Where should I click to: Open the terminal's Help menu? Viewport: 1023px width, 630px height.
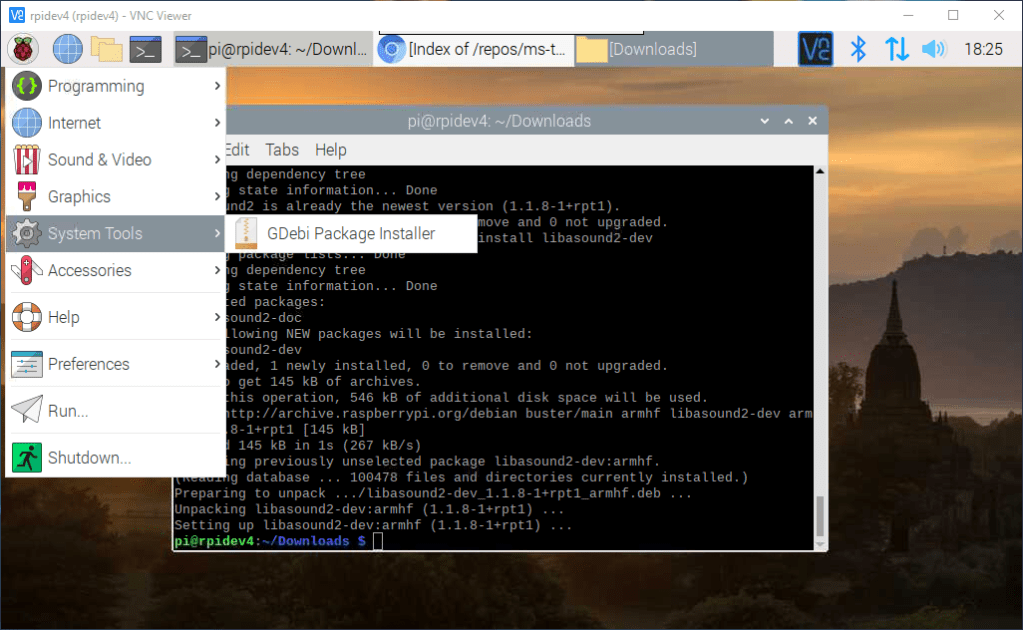pyautogui.click(x=330, y=150)
